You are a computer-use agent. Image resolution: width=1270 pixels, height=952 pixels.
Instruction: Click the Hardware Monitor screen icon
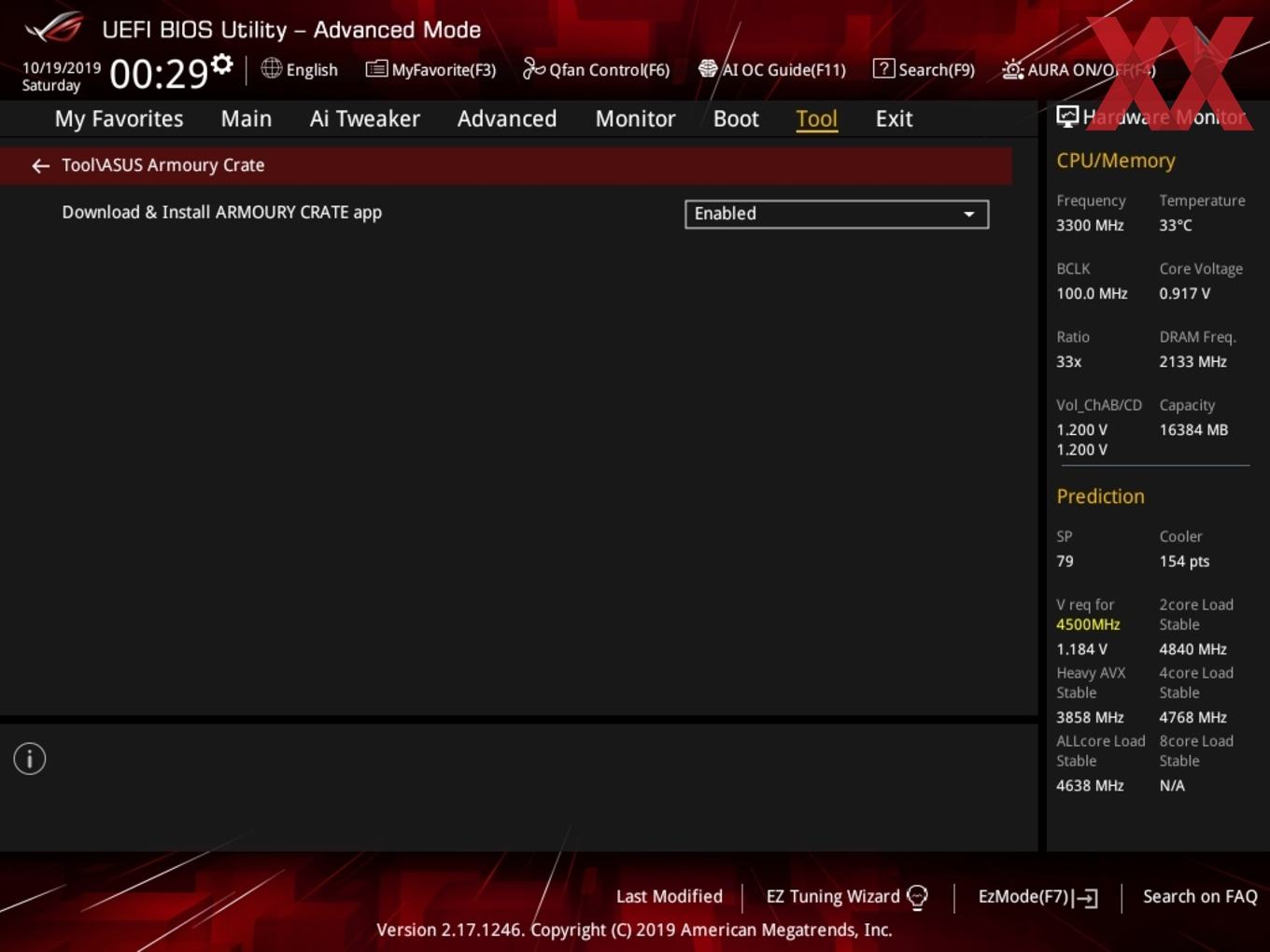[1067, 117]
